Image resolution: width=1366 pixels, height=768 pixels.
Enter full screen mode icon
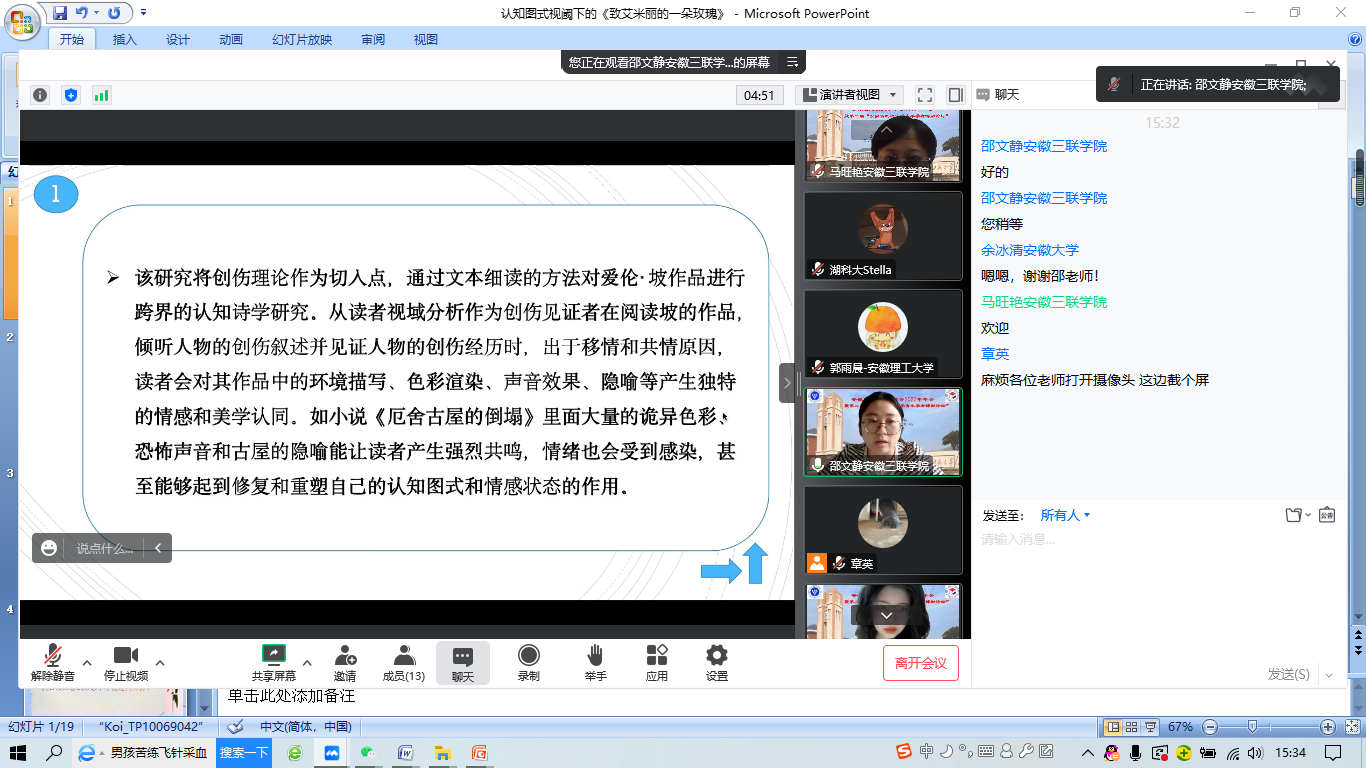pos(925,95)
